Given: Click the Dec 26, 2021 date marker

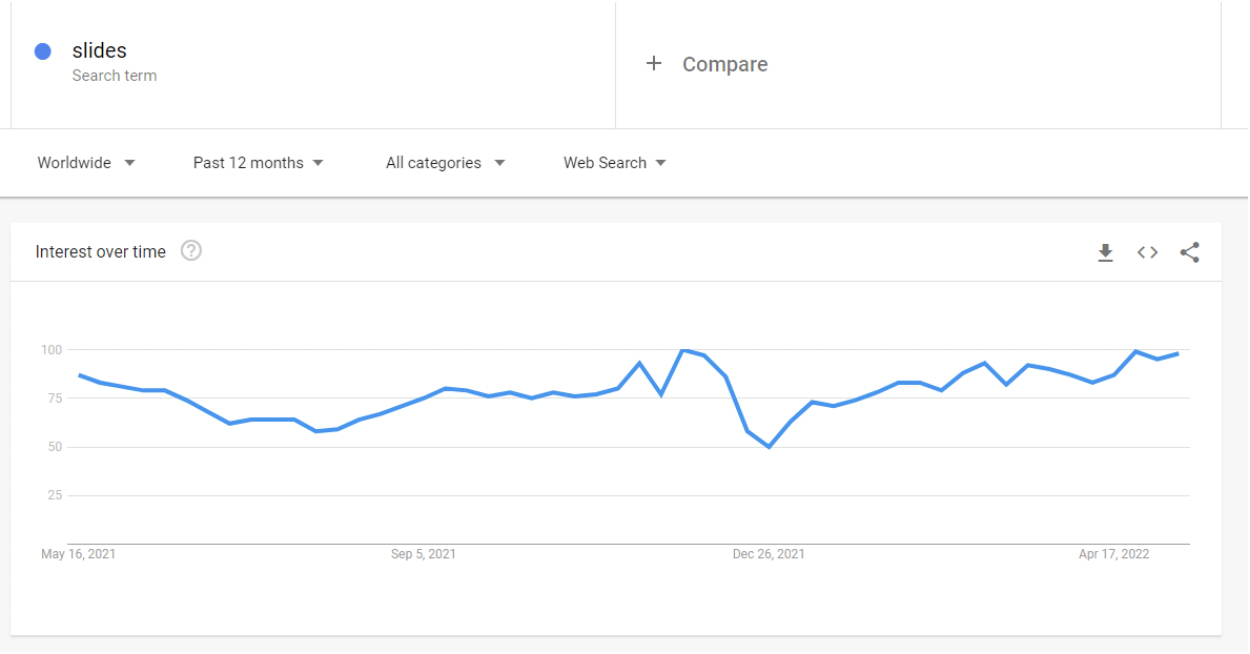Looking at the screenshot, I should click(768, 553).
